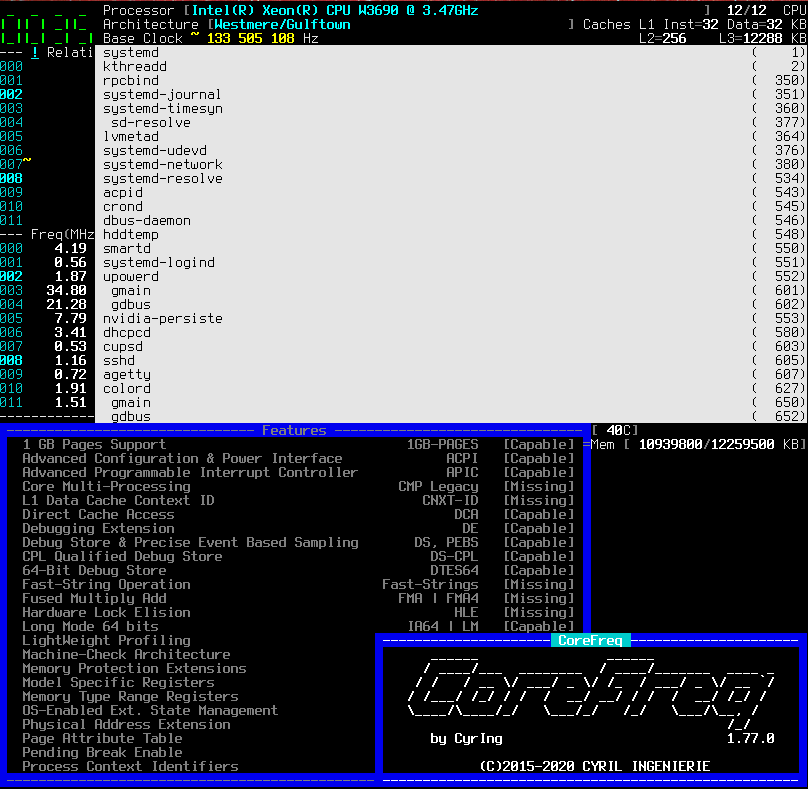Select L1 Data Cache Context ID row
Screen dimensions: 808x789
coord(298,500)
